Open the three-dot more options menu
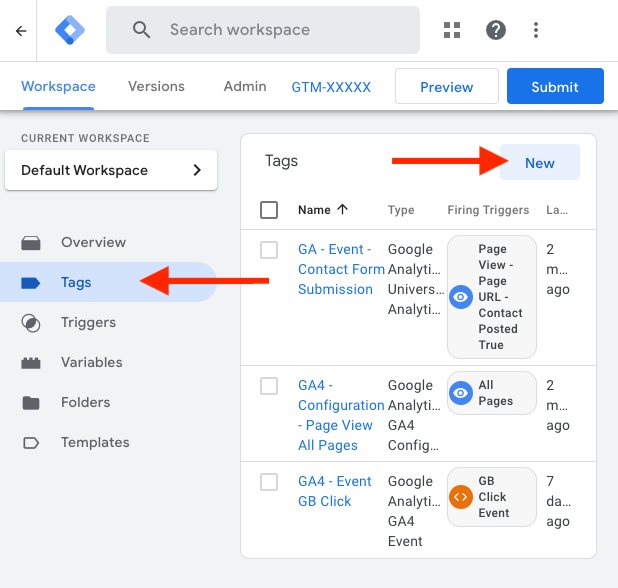Image resolution: width=618 pixels, height=588 pixels. coord(537,30)
